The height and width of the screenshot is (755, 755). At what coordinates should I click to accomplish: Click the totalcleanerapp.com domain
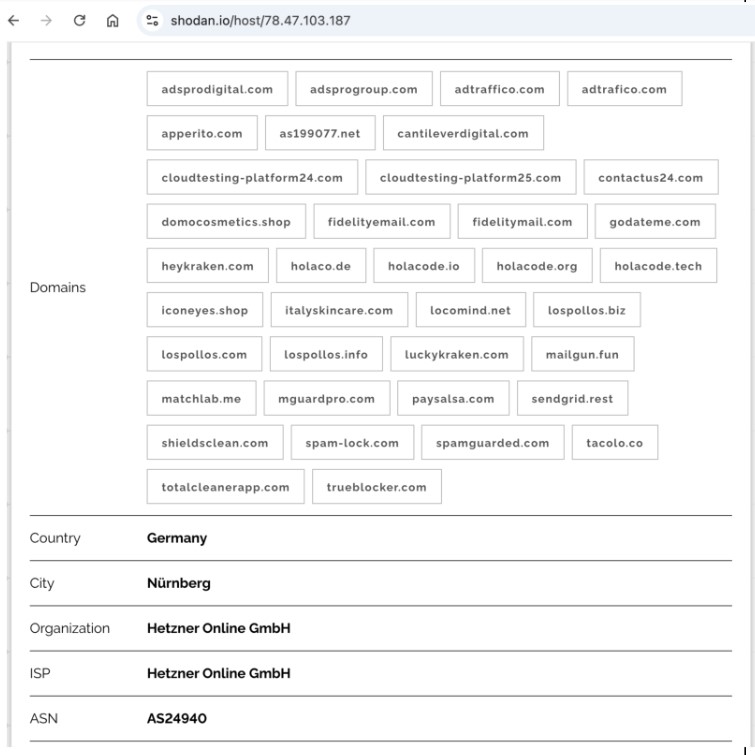coord(225,487)
